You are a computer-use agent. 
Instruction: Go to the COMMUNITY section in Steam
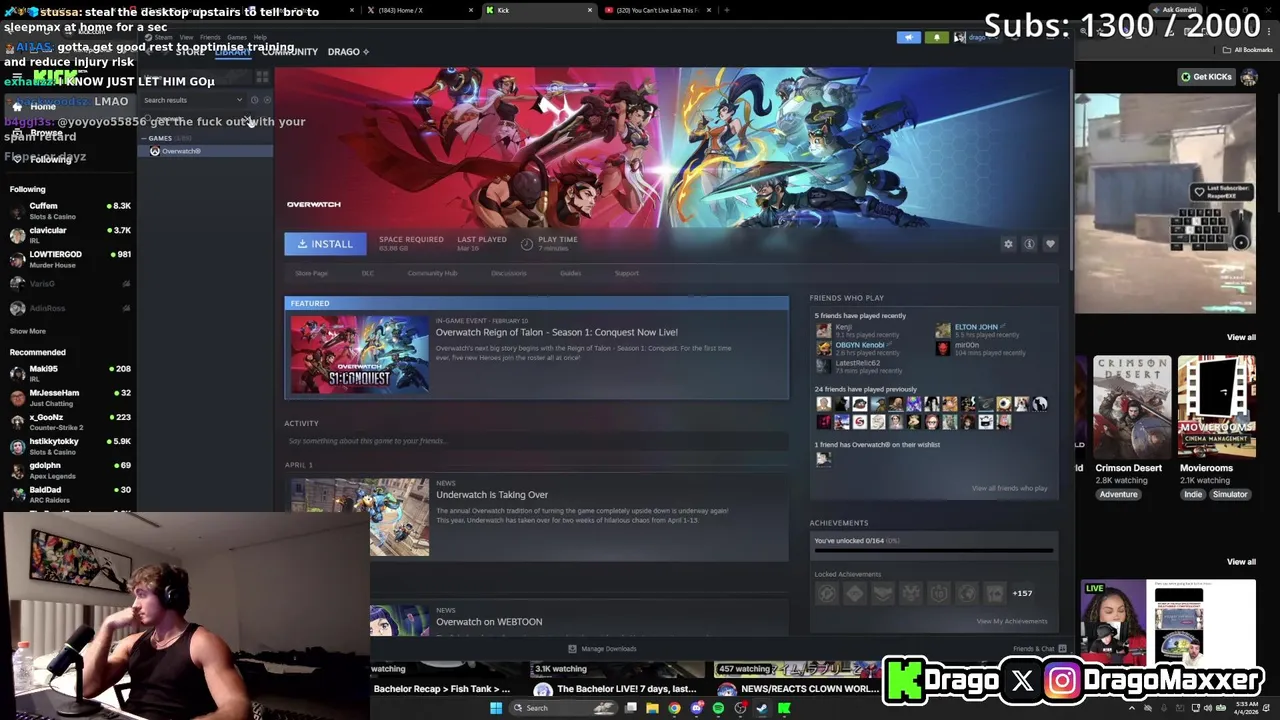pyautogui.click(x=289, y=51)
